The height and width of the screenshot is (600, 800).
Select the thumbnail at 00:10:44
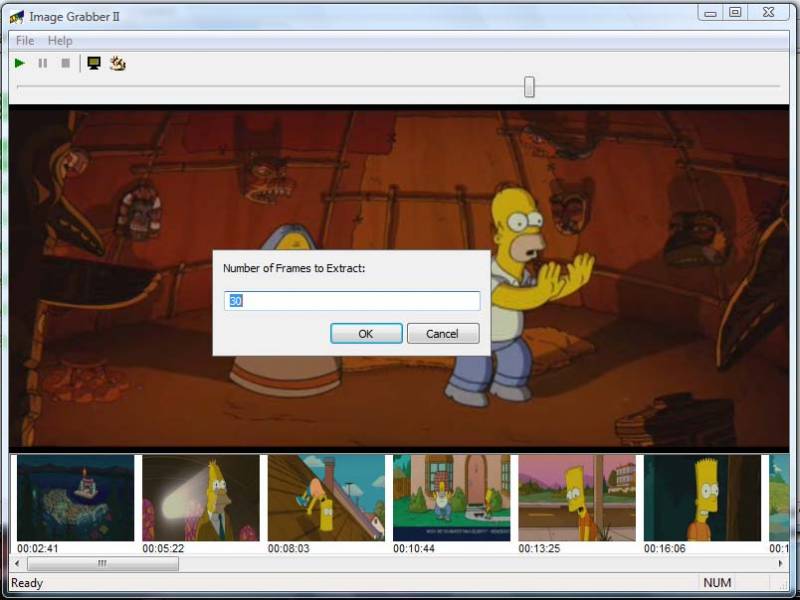452,498
